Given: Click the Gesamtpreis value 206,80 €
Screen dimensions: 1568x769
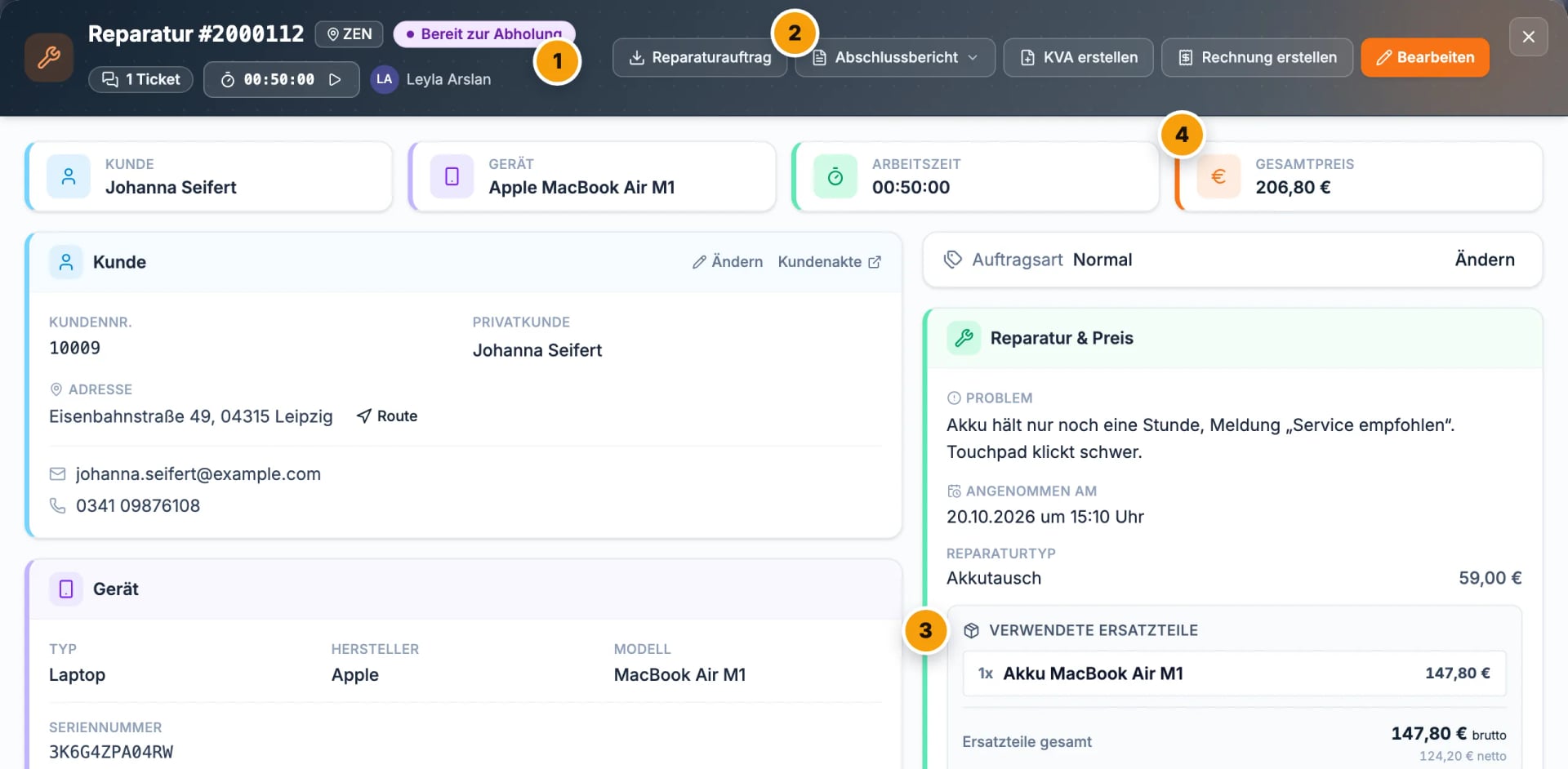Looking at the screenshot, I should pos(1293,187).
